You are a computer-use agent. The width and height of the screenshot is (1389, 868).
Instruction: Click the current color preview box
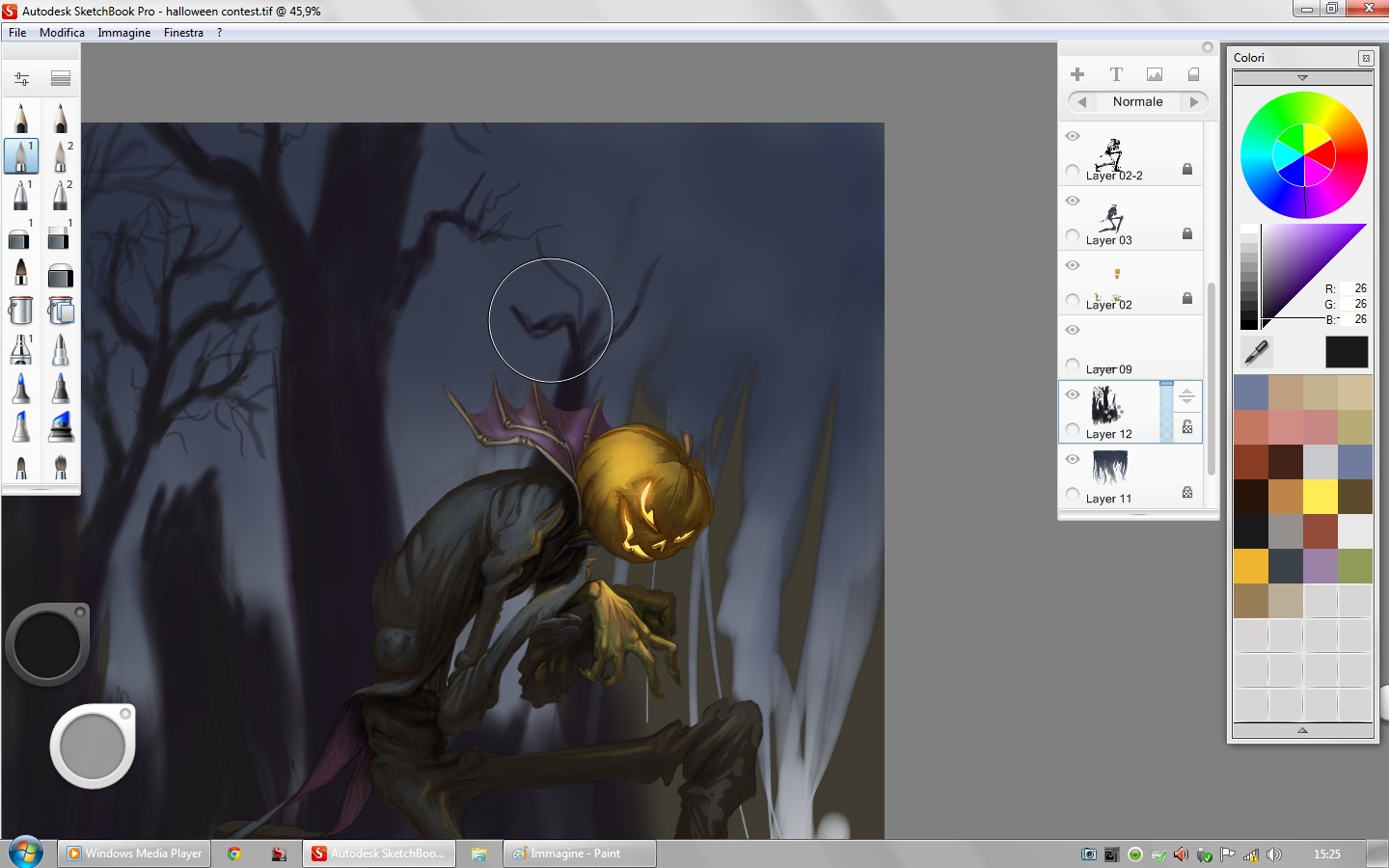tap(1347, 352)
